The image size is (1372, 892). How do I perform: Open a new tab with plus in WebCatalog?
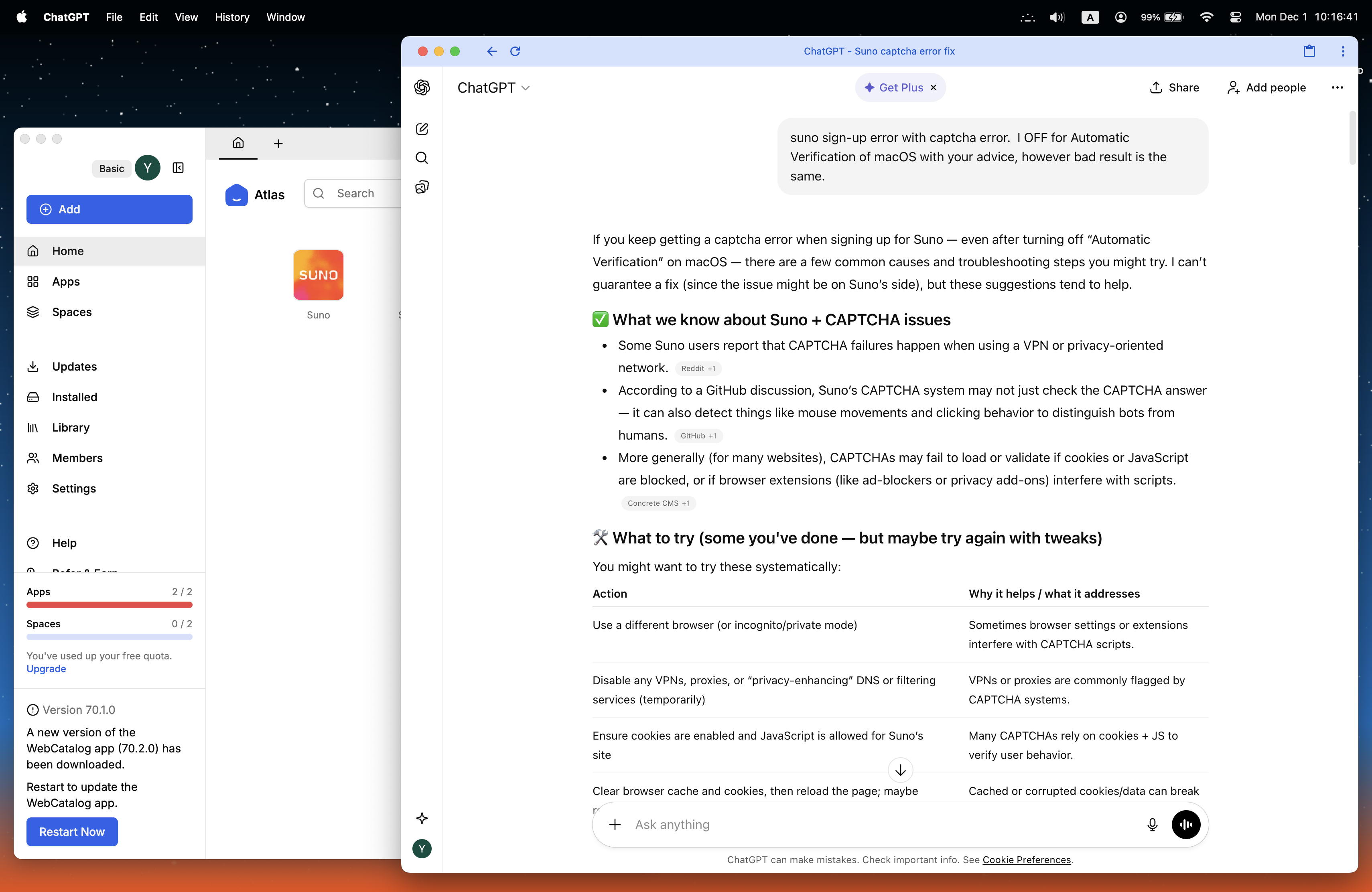278,144
